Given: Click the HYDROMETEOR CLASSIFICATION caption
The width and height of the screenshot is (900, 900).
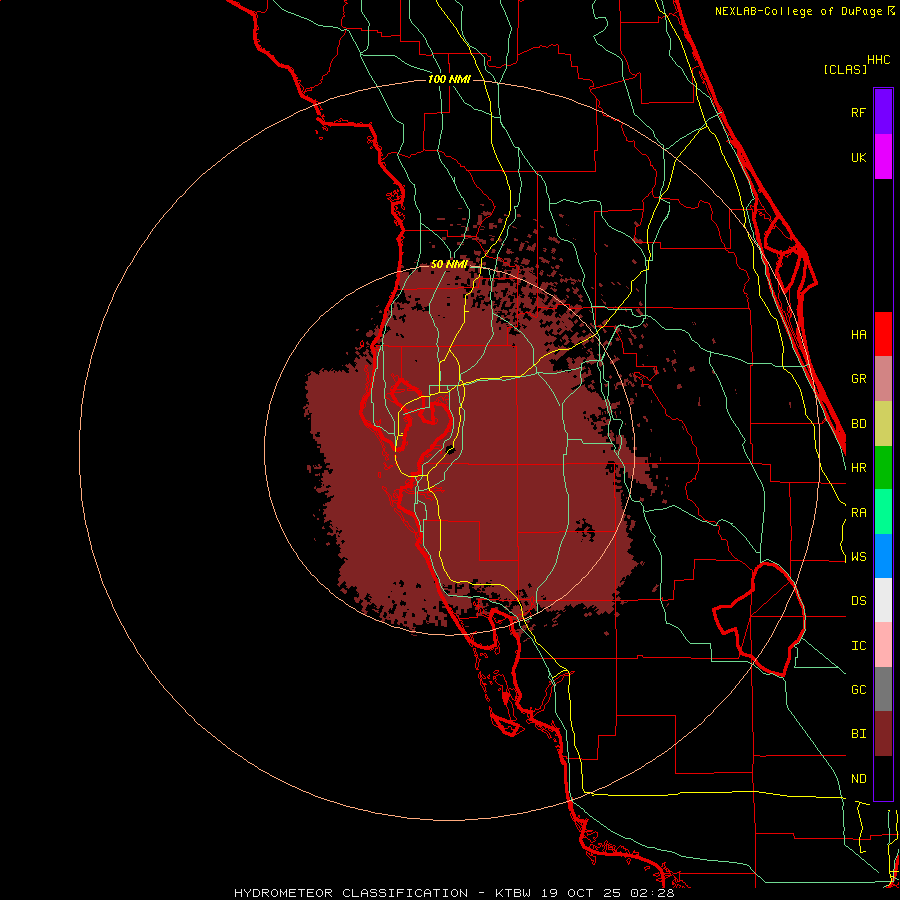Looking at the screenshot, I should pyautogui.click(x=351, y=893).
